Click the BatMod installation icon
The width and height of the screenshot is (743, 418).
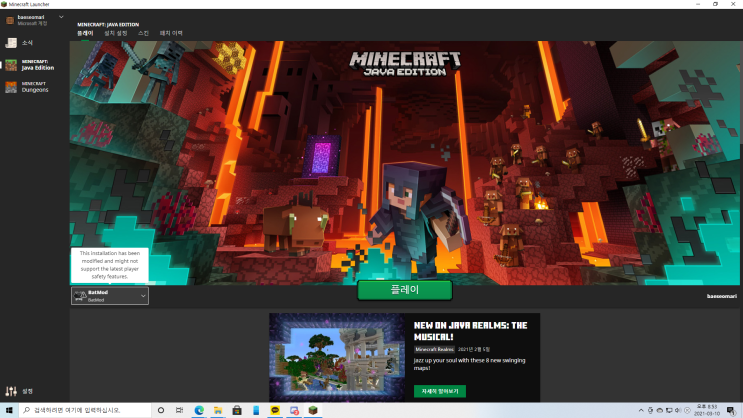click(80, 296)
